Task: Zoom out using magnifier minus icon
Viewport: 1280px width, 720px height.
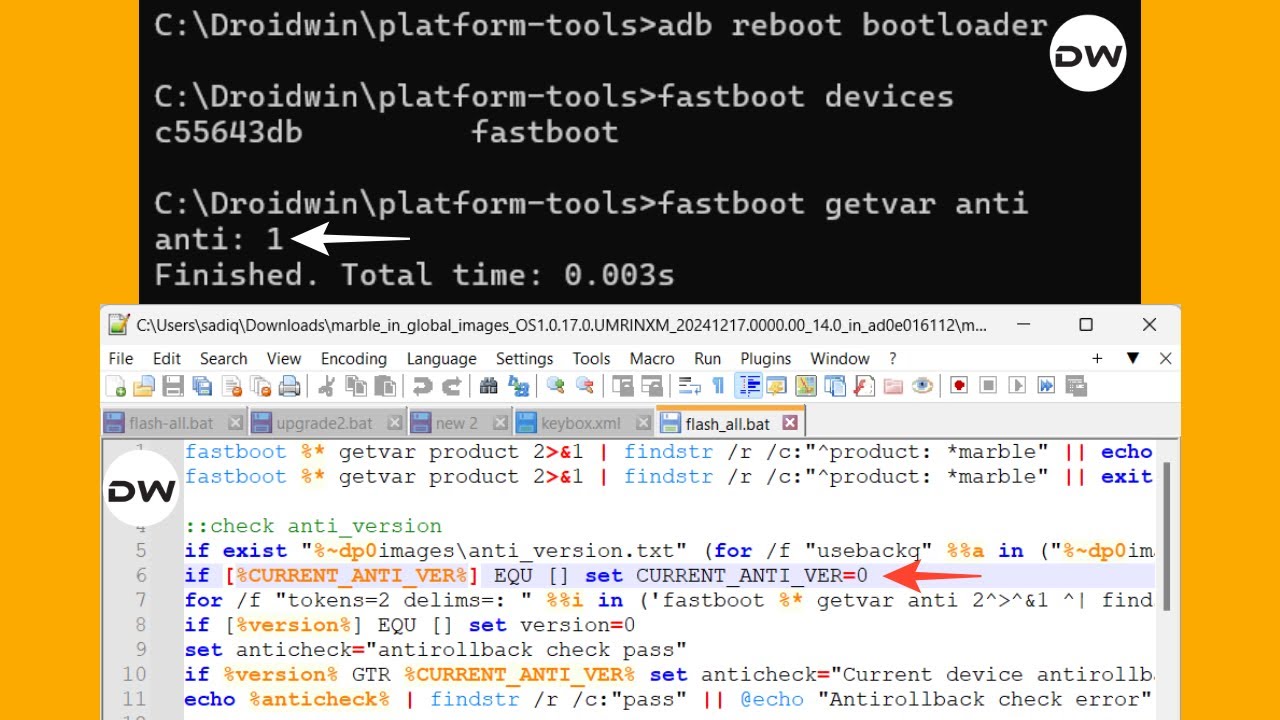Action: point(584,385)
